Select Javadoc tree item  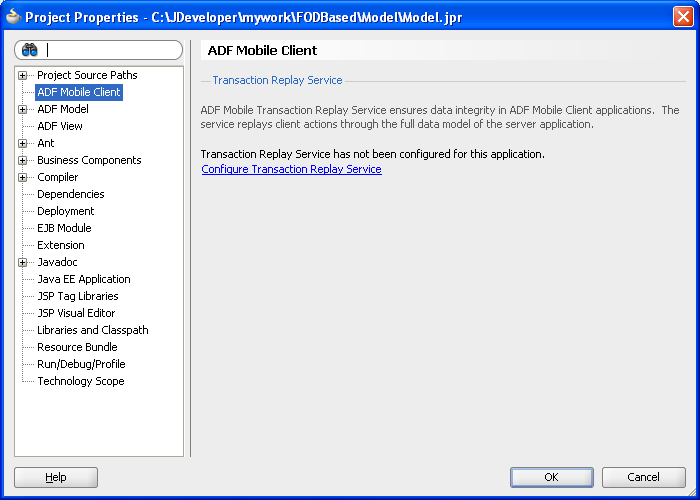[x=57, y=262]
